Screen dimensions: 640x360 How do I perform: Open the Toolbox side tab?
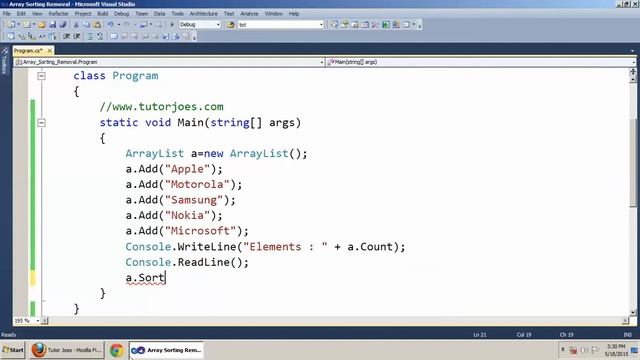pyautogui.click(x=4, y=61)
